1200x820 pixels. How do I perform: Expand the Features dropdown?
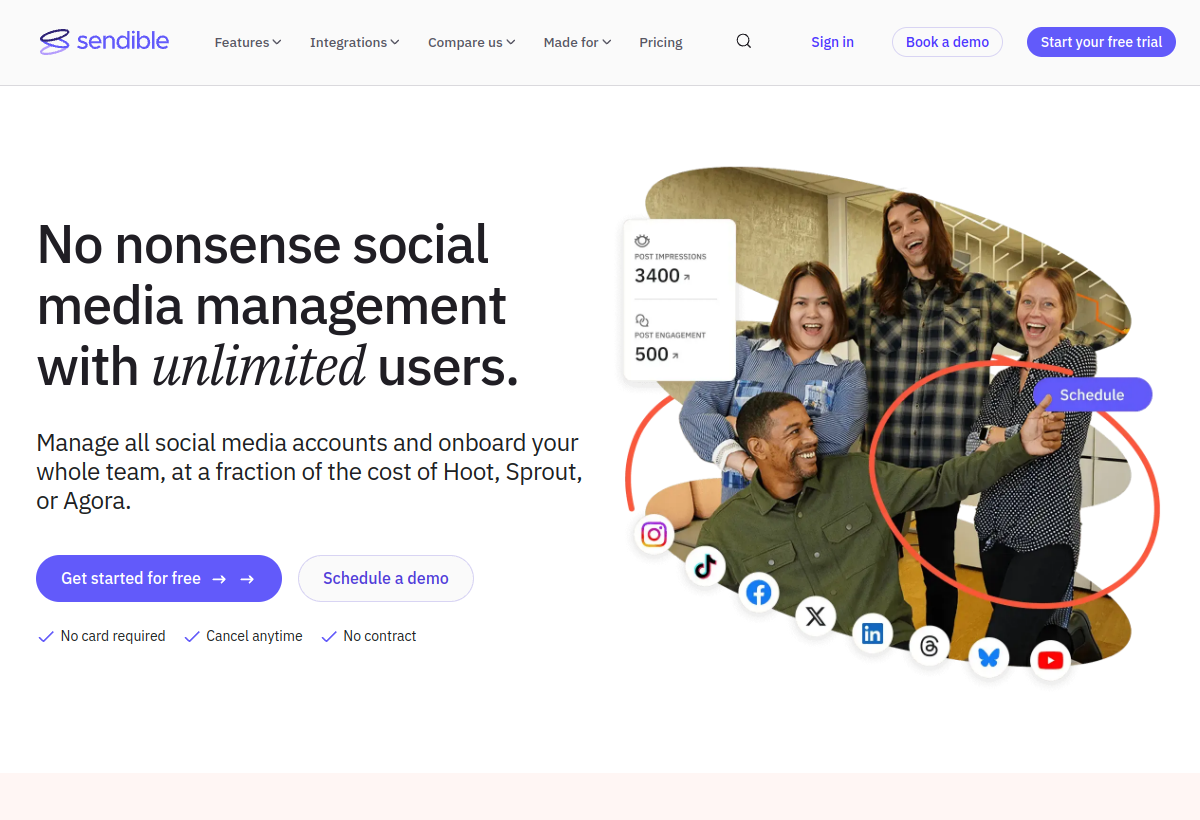tap(248, 42)
